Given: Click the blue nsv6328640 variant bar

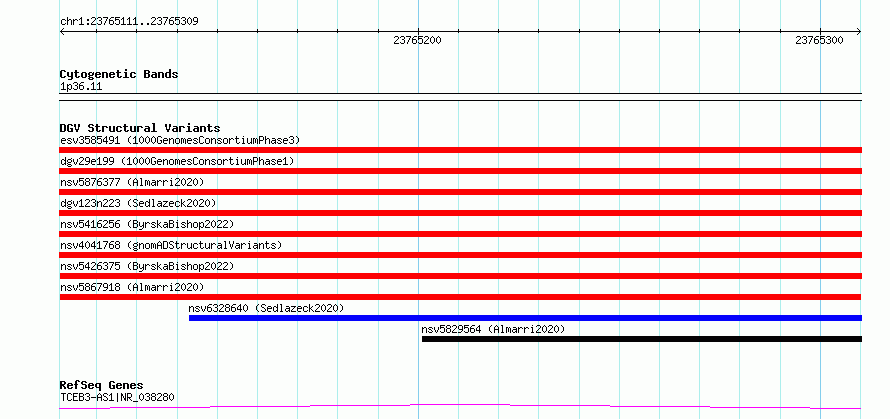Looking at the screenshot, I should click(x=525, y=318).
